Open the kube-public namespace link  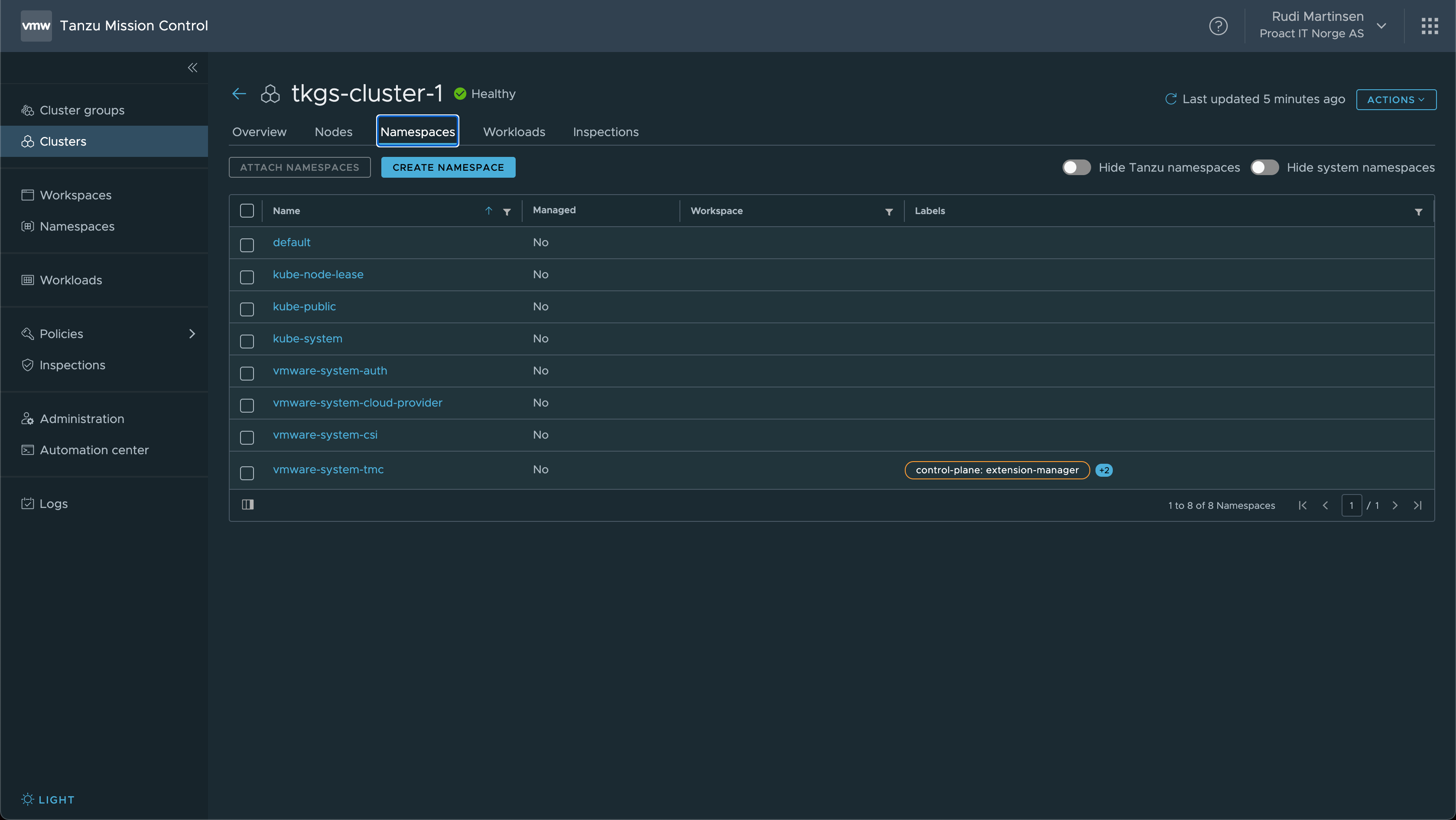click(304, 306)
